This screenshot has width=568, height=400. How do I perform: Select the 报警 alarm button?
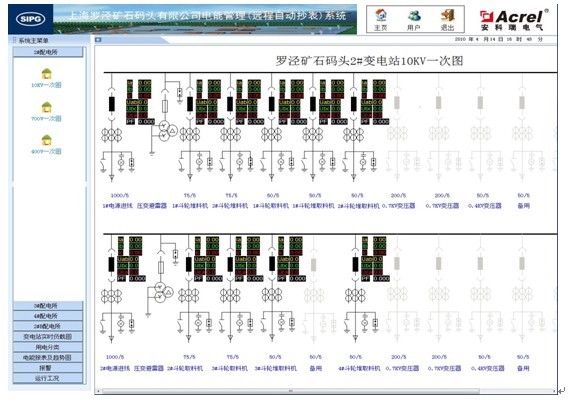pos(48,368)
